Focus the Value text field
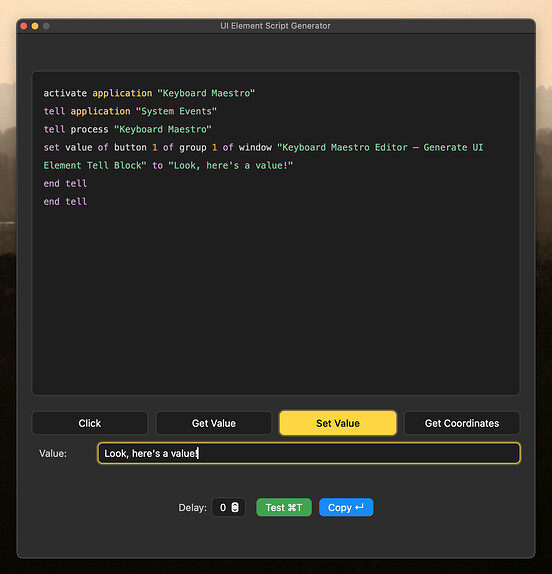The height and width of the screenshot is (574, 552). pyautogui.click(x=309, y=453)
